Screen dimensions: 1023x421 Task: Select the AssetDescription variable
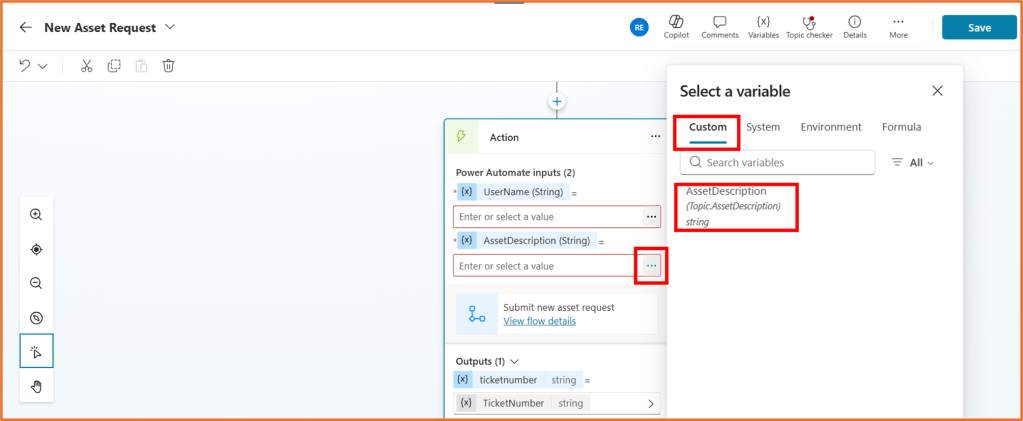pos(733,206)
